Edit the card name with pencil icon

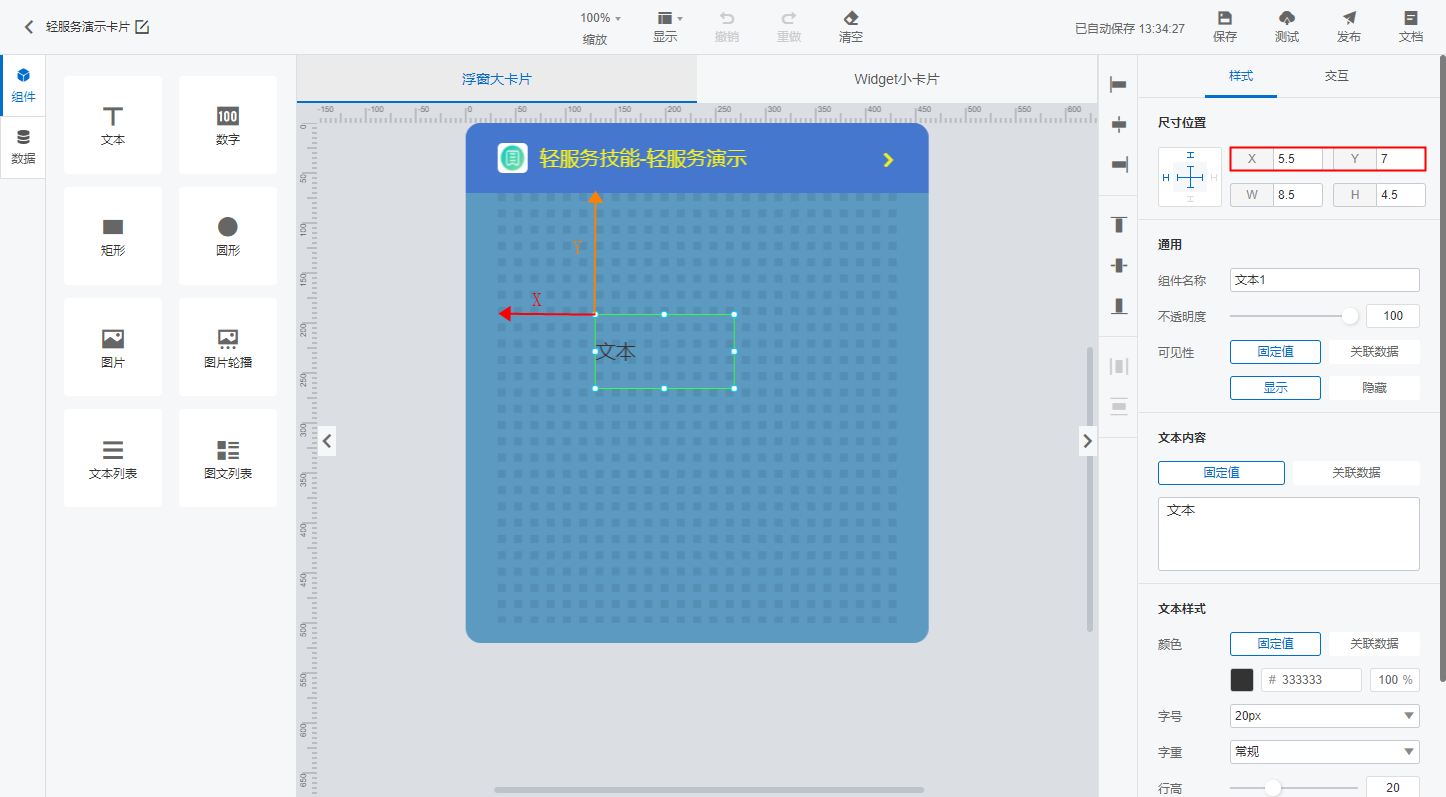[142, 27]
